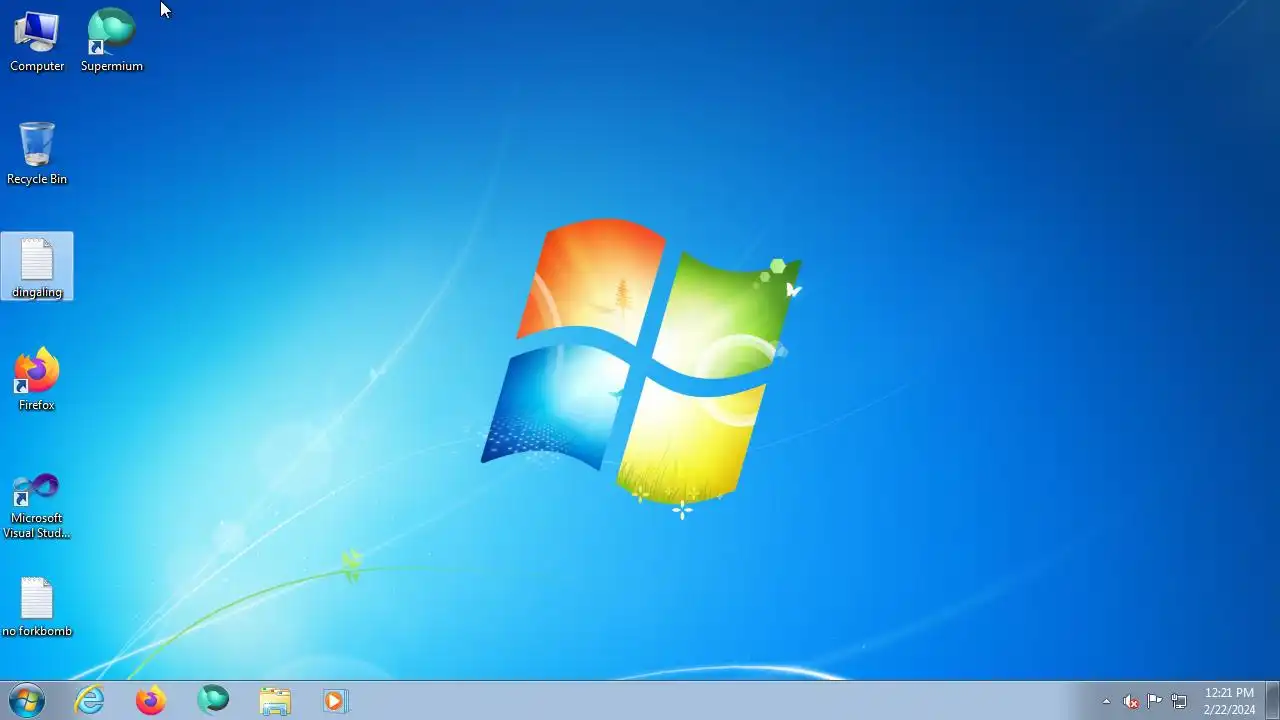The image size is (1280, 720).
Task: Select the Microsoft Visual Studio shortcut
Action: pyautogui.click(x=37, y=506)
